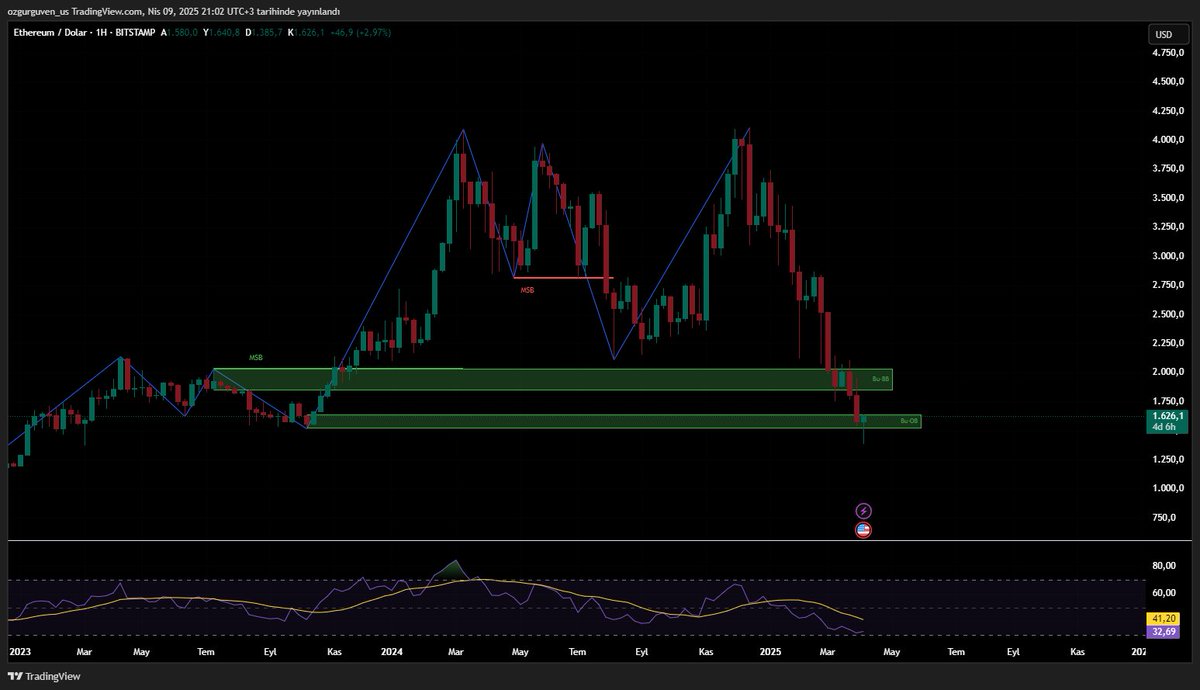Click the current price label 1.626,1
This screenshot has height=690, width=1200.
coord(1168,415)
